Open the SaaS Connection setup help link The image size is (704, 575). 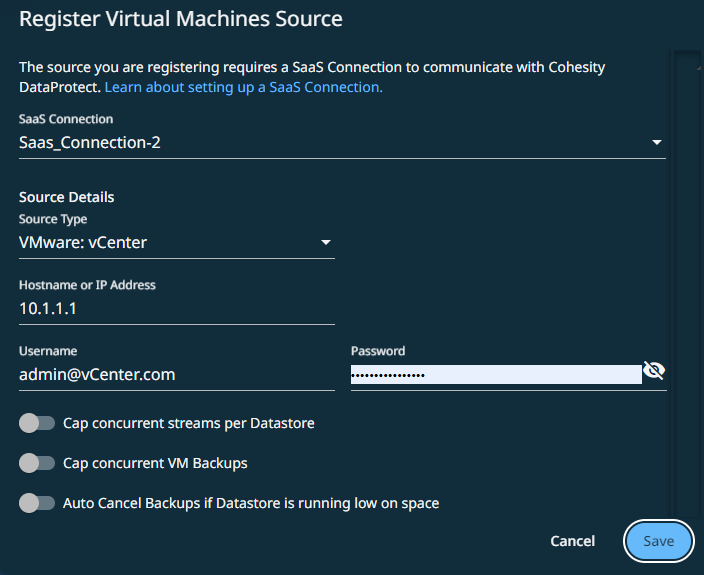point(243,87)
